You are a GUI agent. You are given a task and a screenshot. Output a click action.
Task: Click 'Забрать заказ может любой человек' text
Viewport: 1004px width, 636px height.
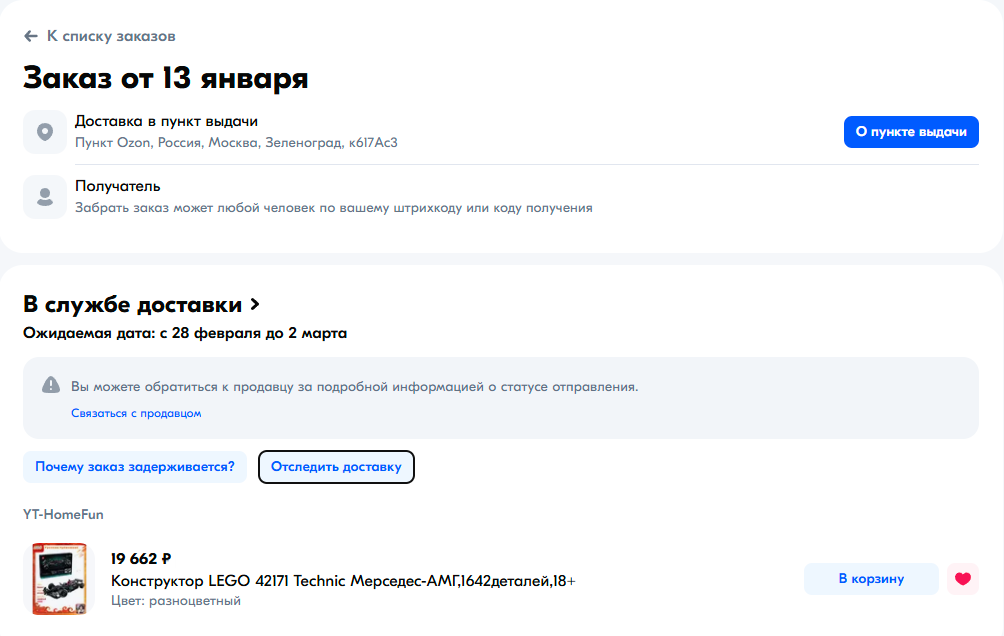(x=334, y=208)
